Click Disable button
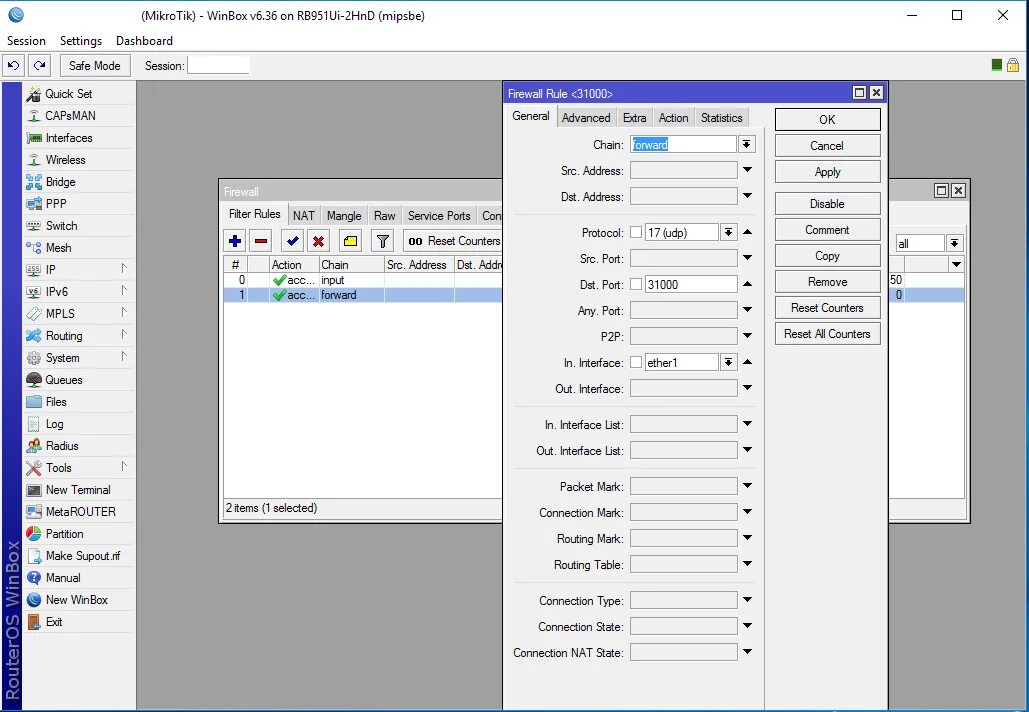This screenshot has width=1029, height=712. point(828,203)
